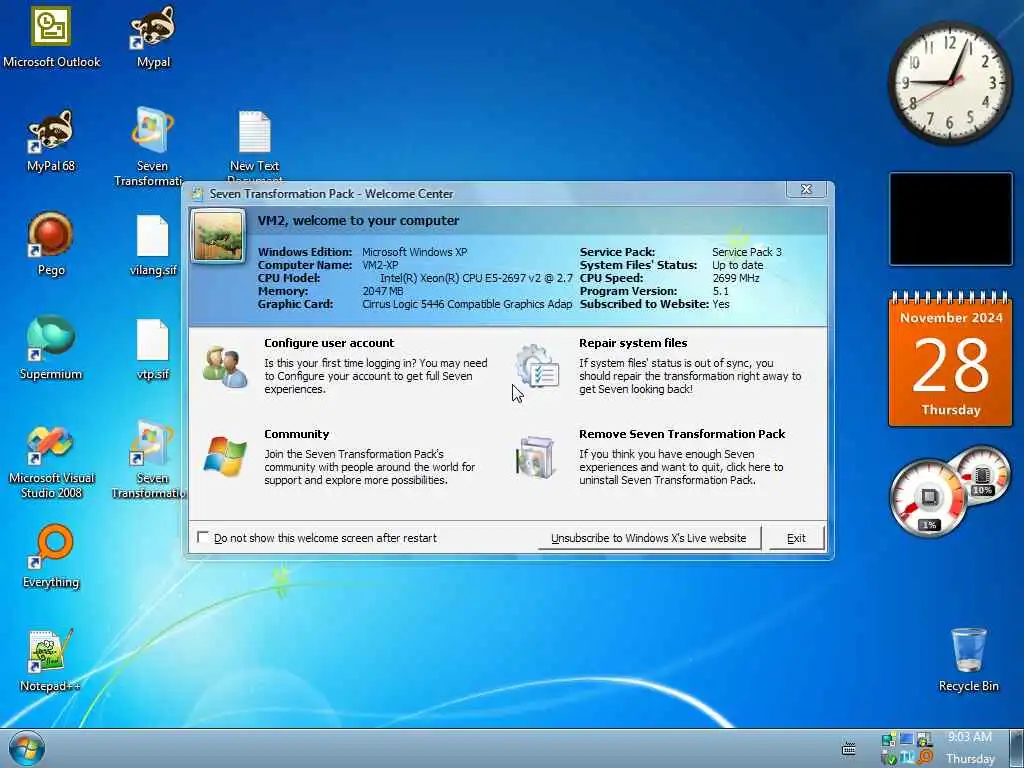Click the green checkmark shield tray icon
Image resolution: width=1024 pixels, height=768 pixels.
tap(889, 758)
